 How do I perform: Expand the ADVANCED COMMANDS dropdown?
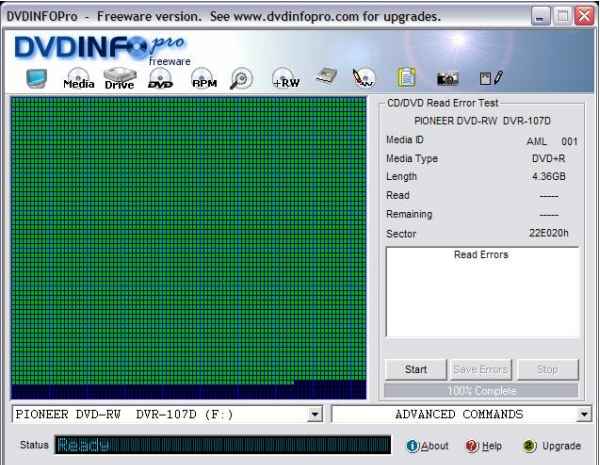584,414
